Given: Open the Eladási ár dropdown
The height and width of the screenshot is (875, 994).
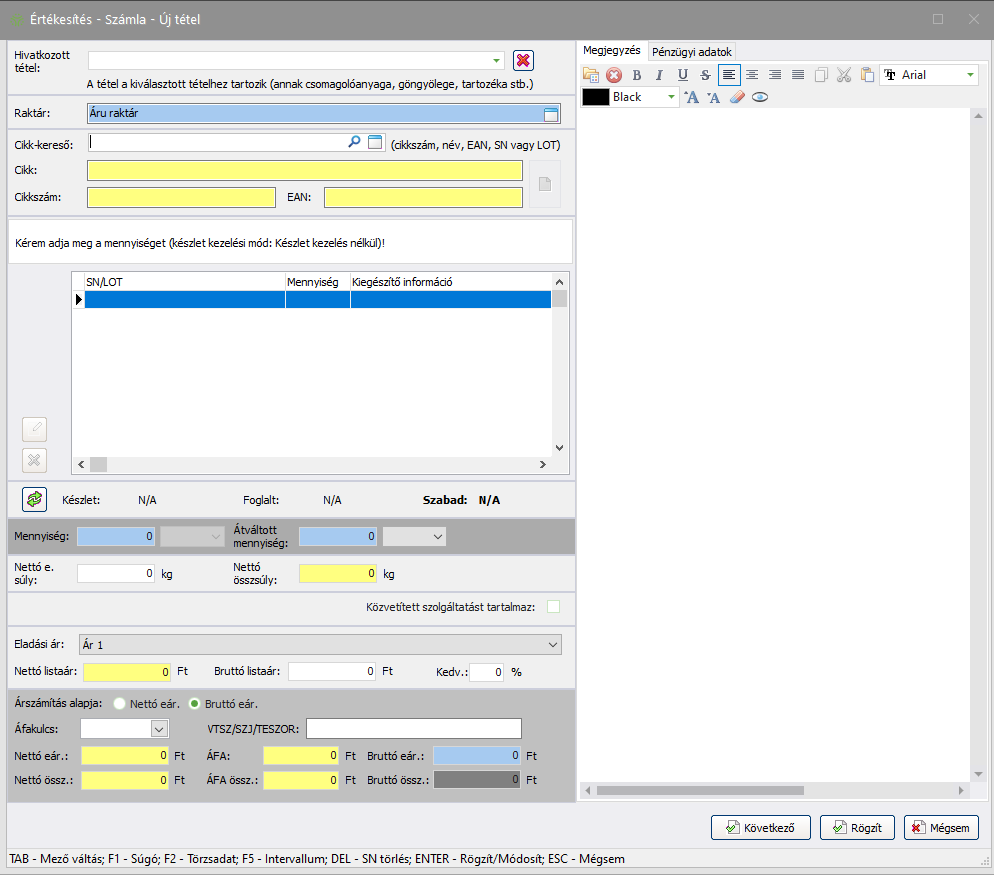Looking at the screenshot, I should (553, 645).
